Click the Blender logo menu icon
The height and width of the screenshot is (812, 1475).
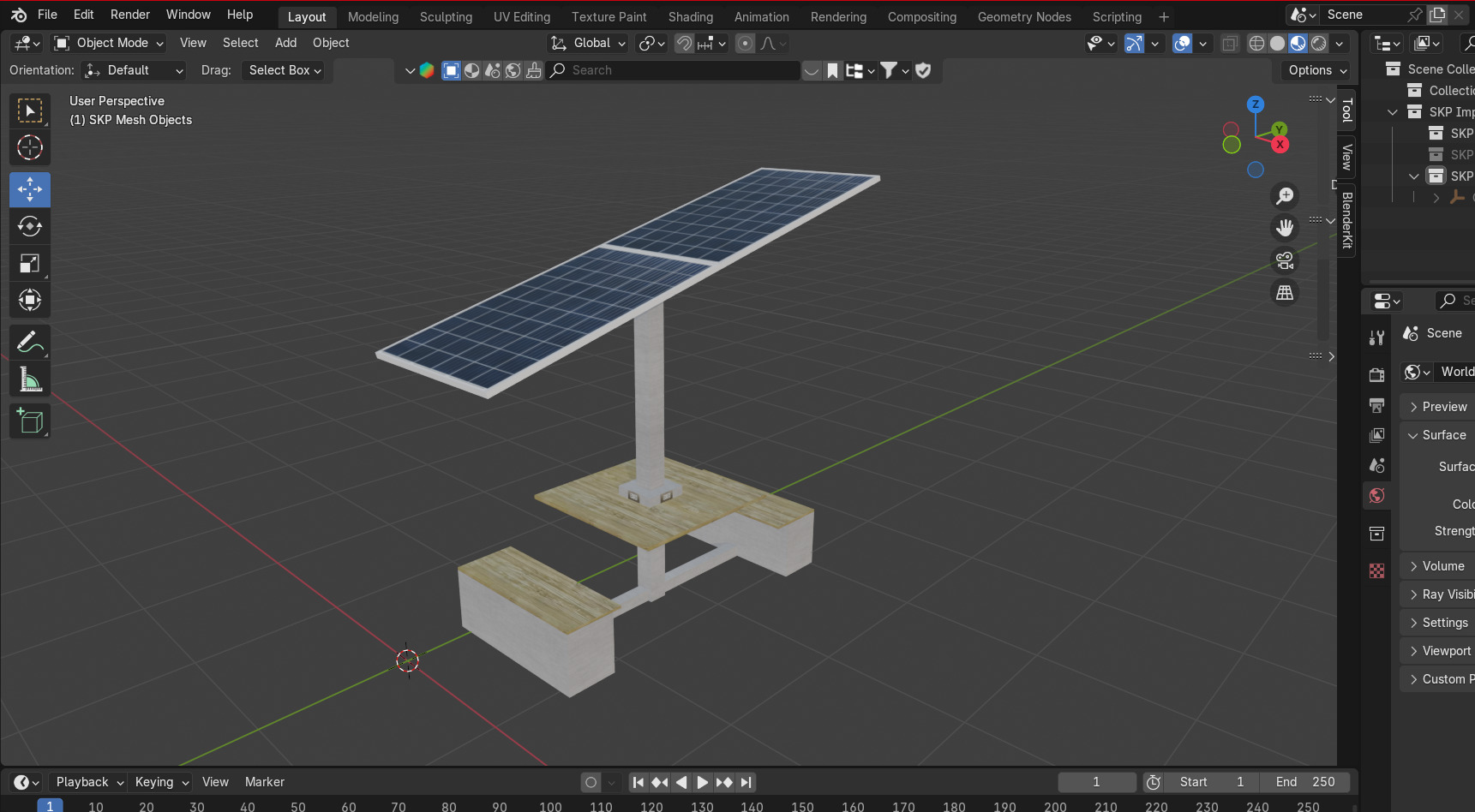[19, 15]
